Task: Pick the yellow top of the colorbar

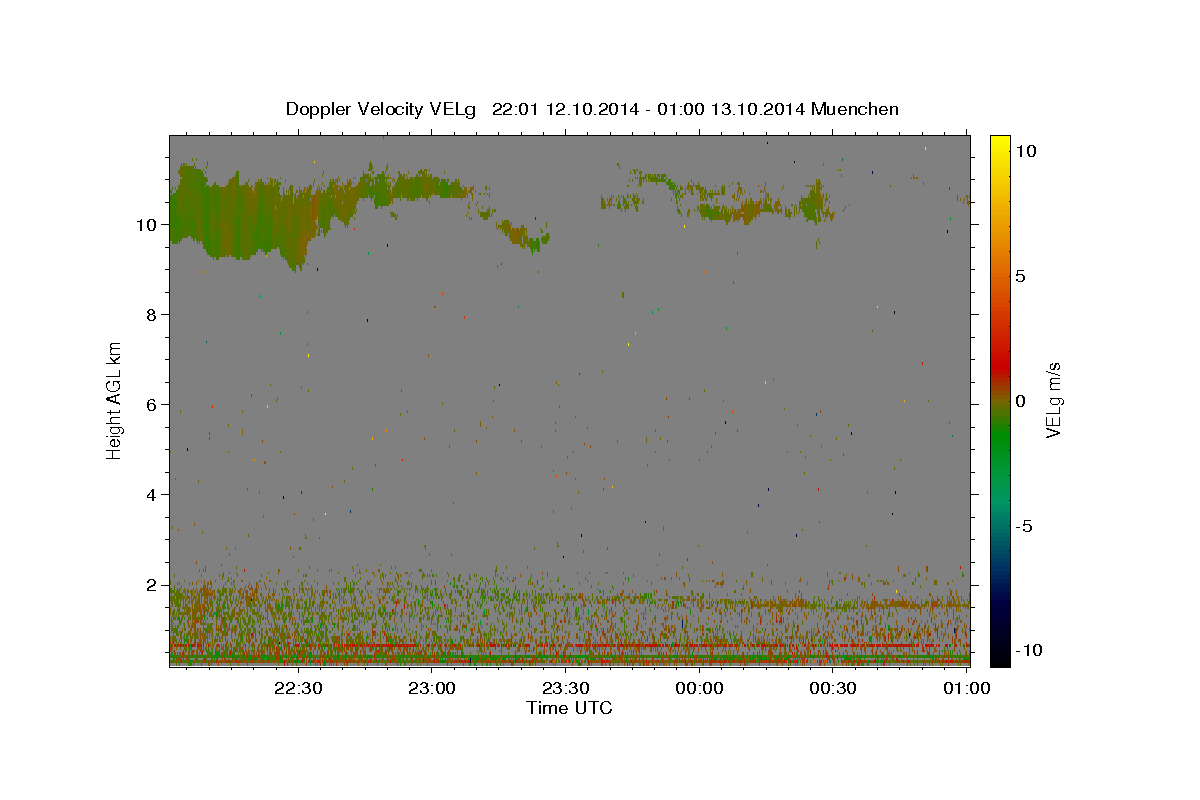Action: tap(1000, 142)
